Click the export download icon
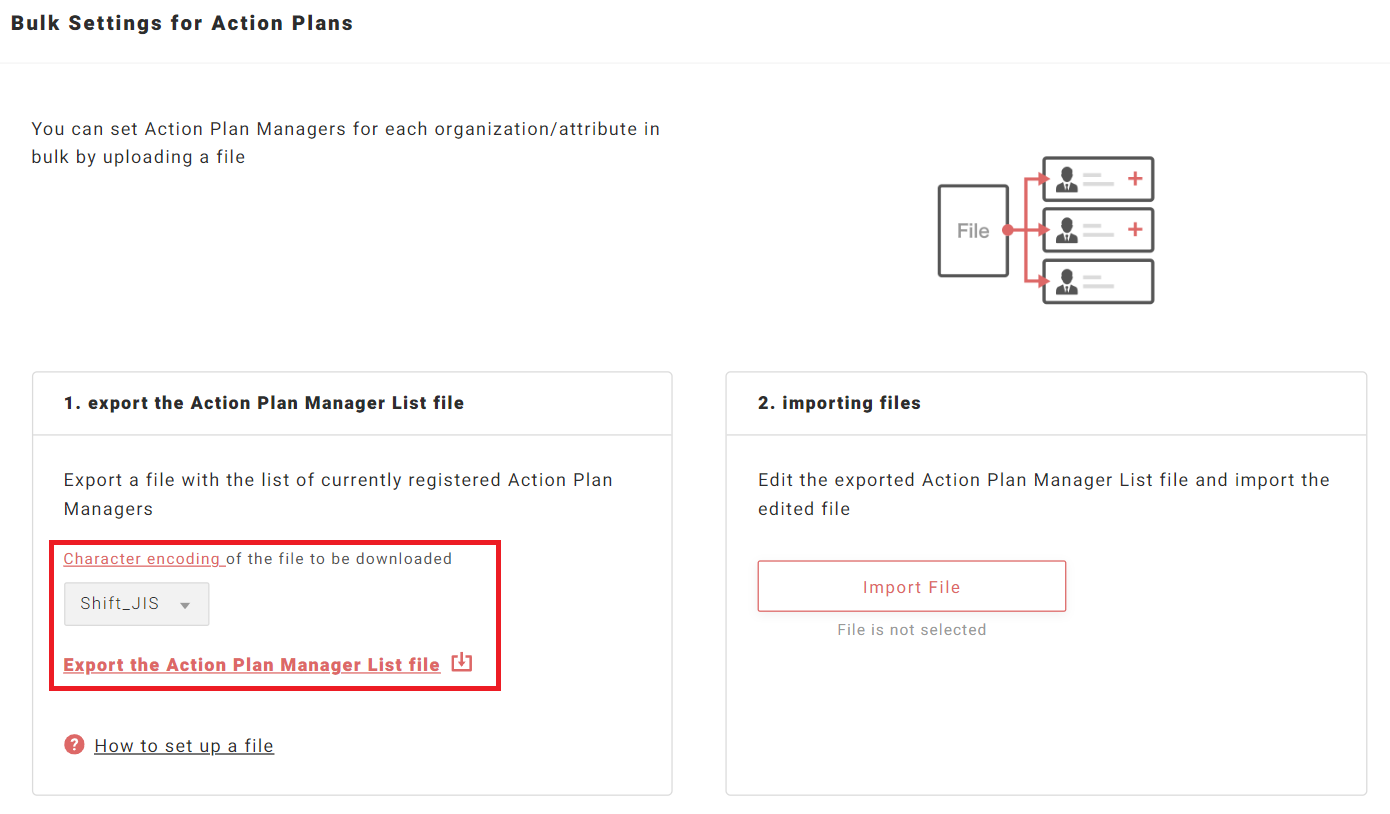Screen dimensions: 1390x814 [461, 662]
